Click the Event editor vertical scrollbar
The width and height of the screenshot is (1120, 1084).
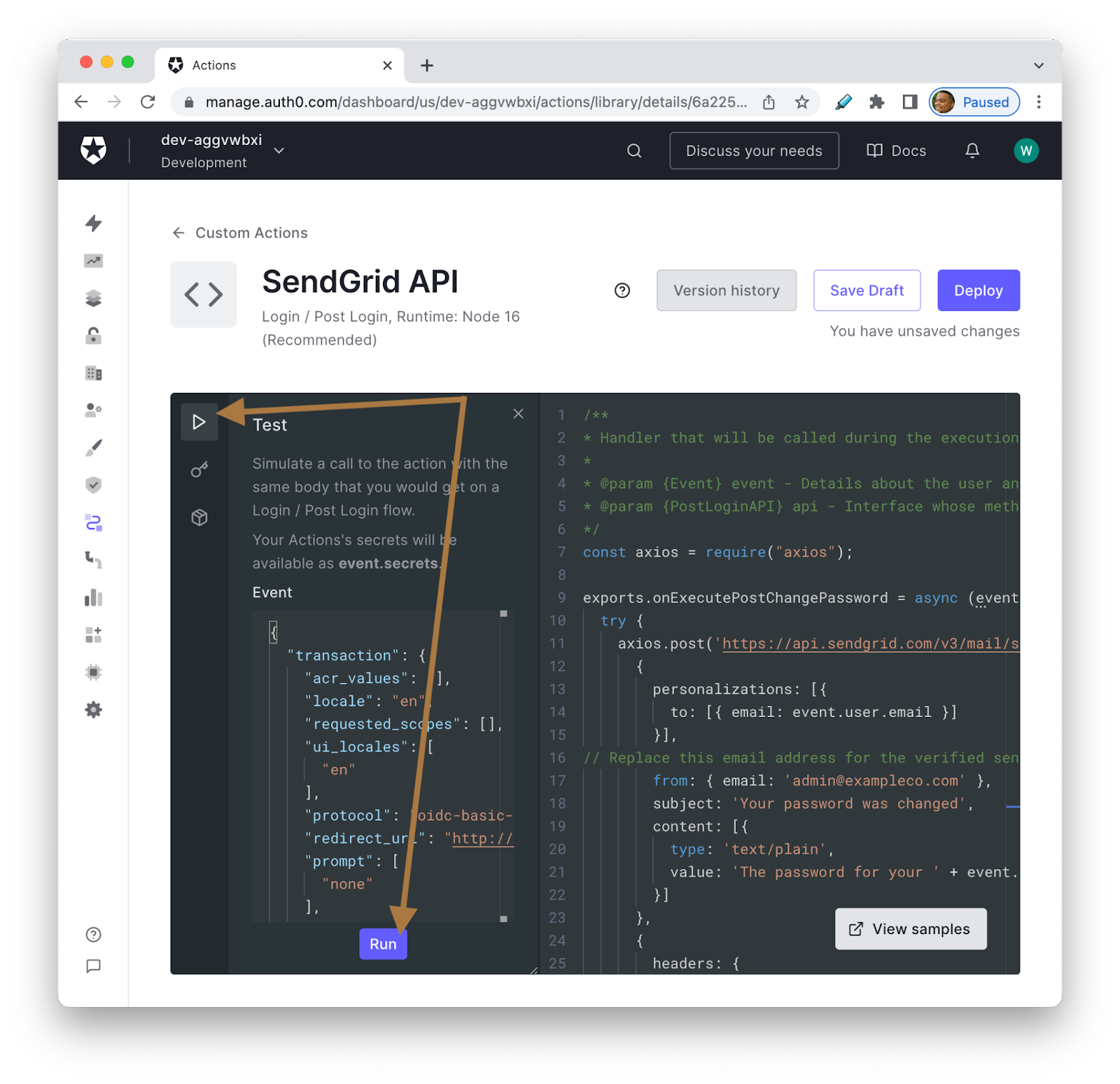pos(503,766)
